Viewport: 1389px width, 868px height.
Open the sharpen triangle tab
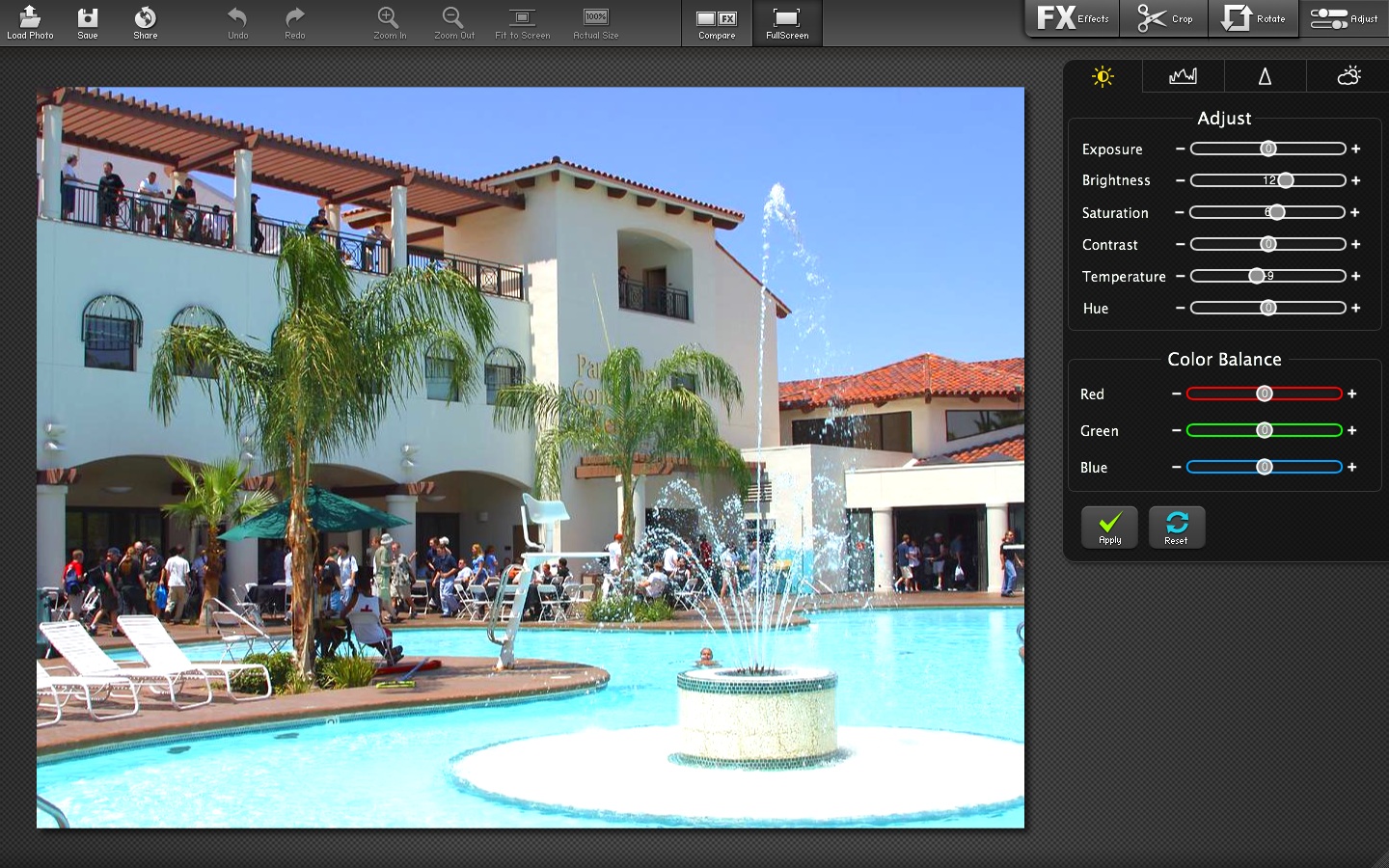pyautogui.click(x=1265, y=76)
